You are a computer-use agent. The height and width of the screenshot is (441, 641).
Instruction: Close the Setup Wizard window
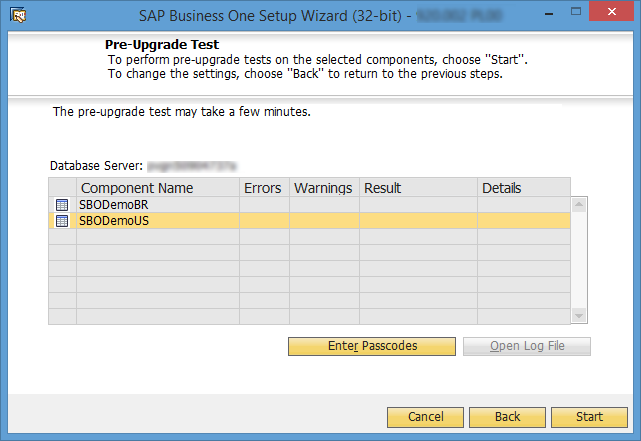pos(612,11)
